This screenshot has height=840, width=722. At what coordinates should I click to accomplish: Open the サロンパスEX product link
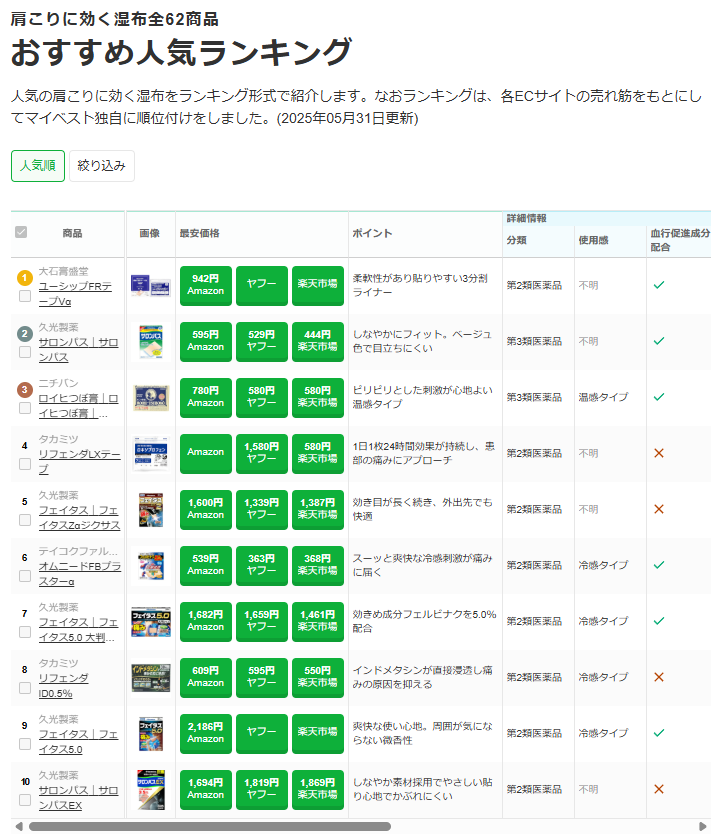click(x=78, y=798)
